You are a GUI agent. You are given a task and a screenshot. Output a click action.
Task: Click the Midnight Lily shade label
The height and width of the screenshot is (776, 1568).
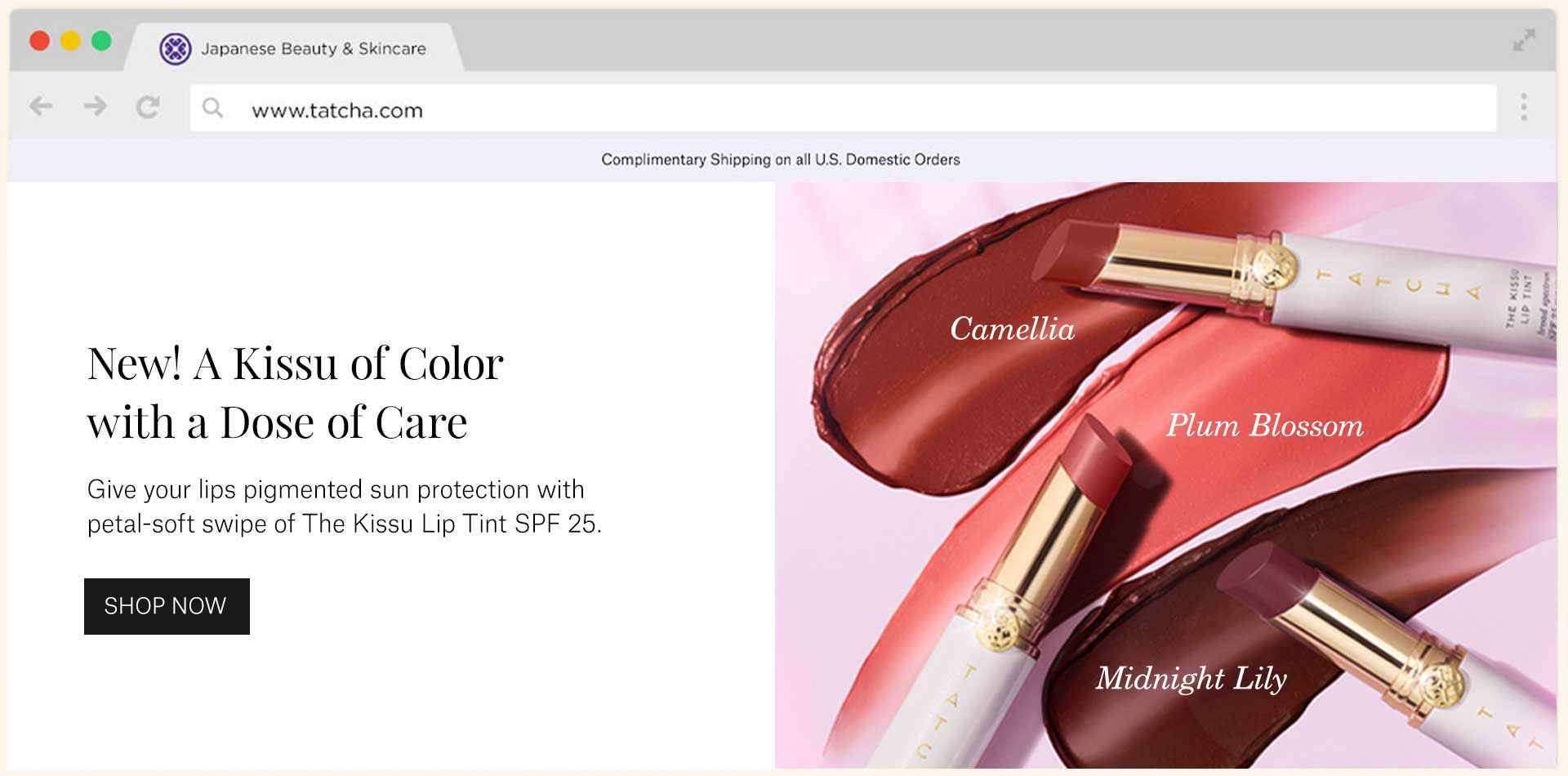tap(1192, 678)
